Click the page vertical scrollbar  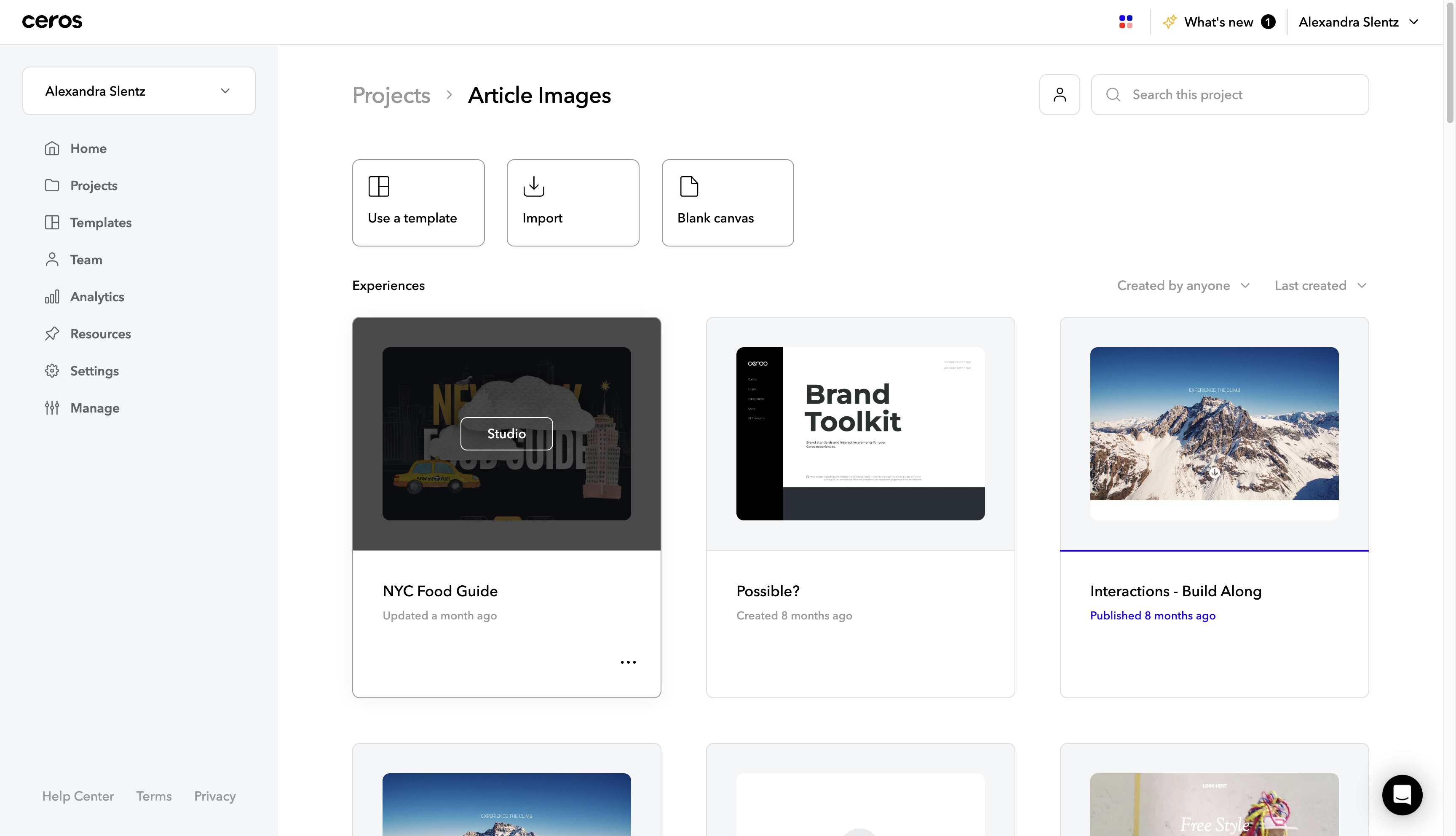1450,63
